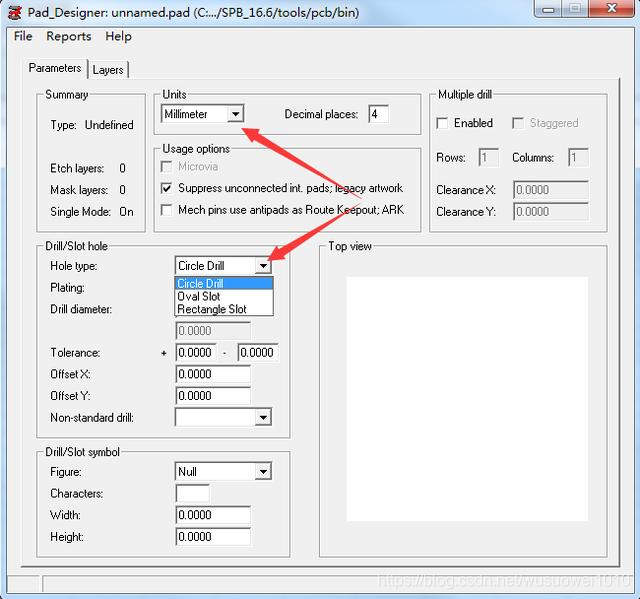640x599 pixels.
Task: Expand the Units Millimeter dropdown
Action: (x=235, y=114)
